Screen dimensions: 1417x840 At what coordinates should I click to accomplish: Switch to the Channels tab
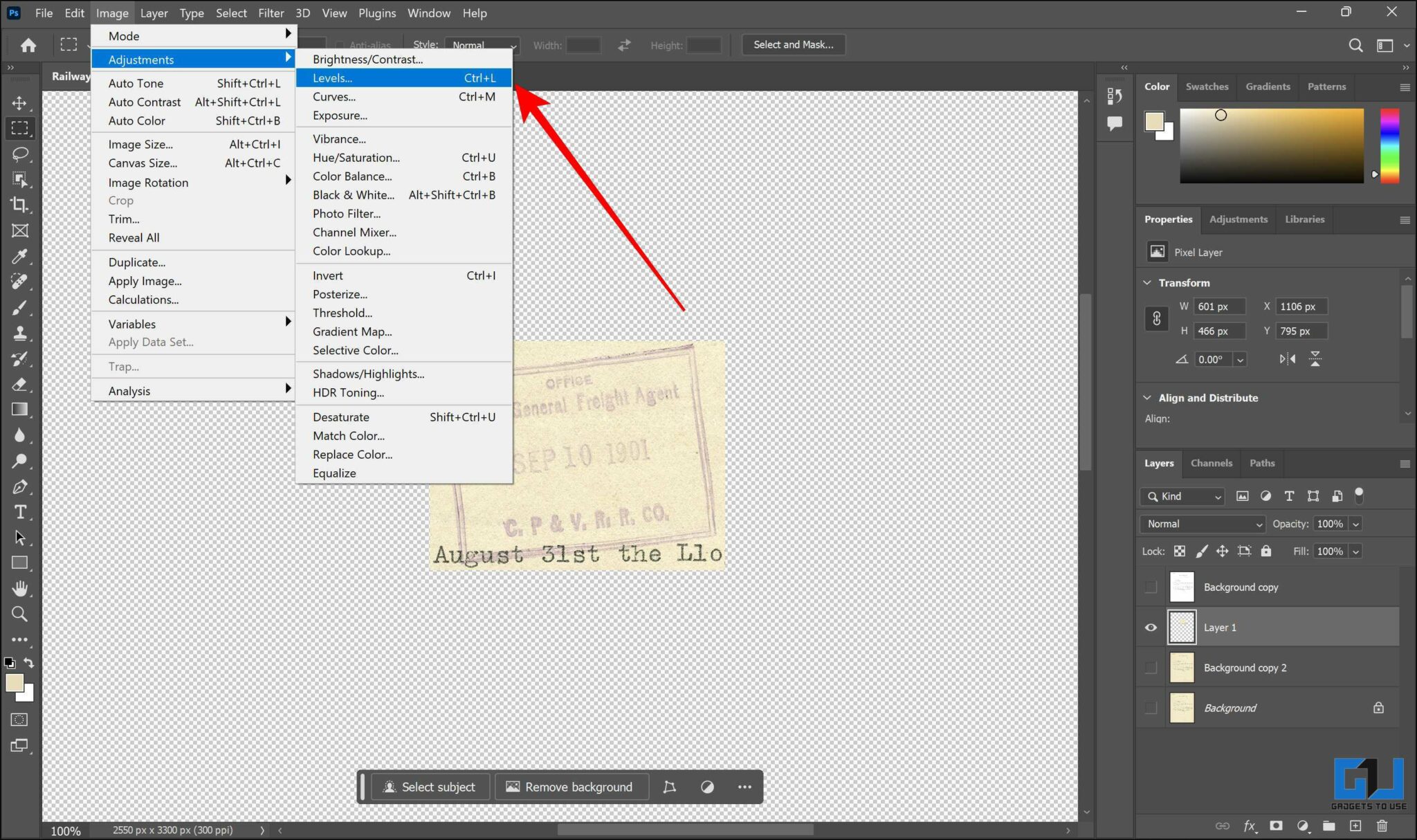pos(1212,463)
